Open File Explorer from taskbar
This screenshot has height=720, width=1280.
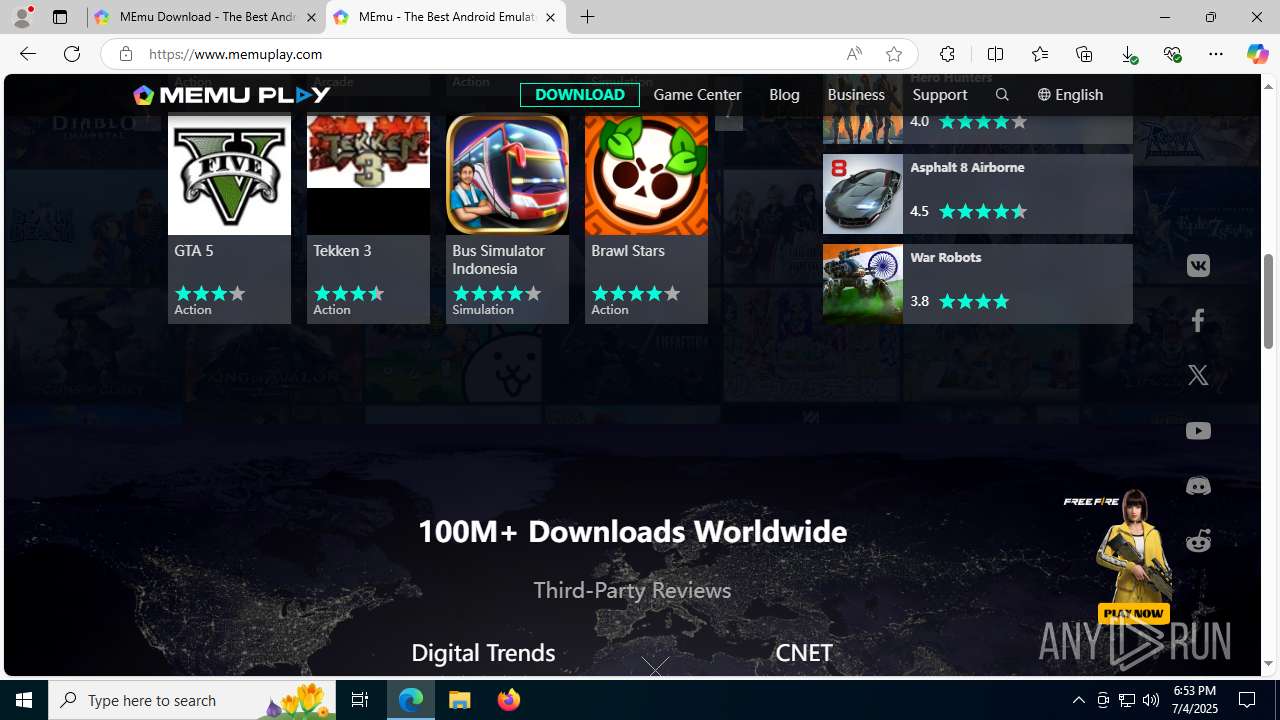[460, 700]
